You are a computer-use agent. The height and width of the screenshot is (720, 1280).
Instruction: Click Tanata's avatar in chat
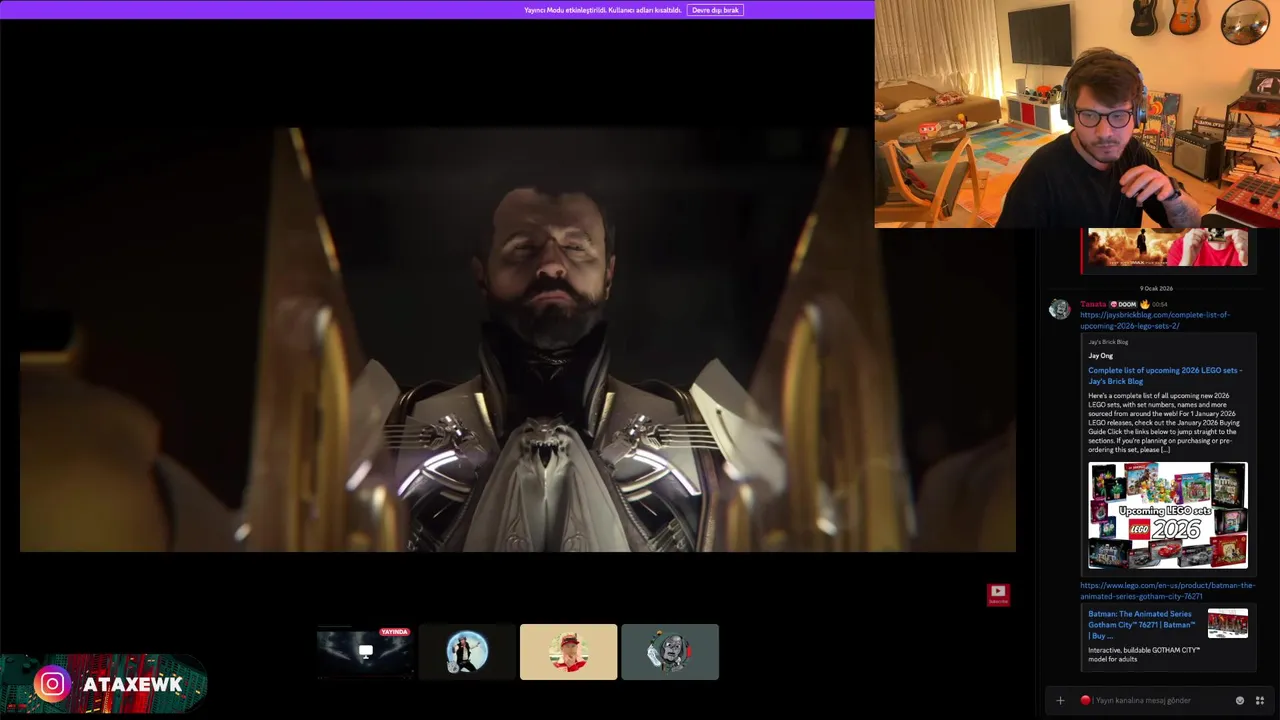point(1059,309)
